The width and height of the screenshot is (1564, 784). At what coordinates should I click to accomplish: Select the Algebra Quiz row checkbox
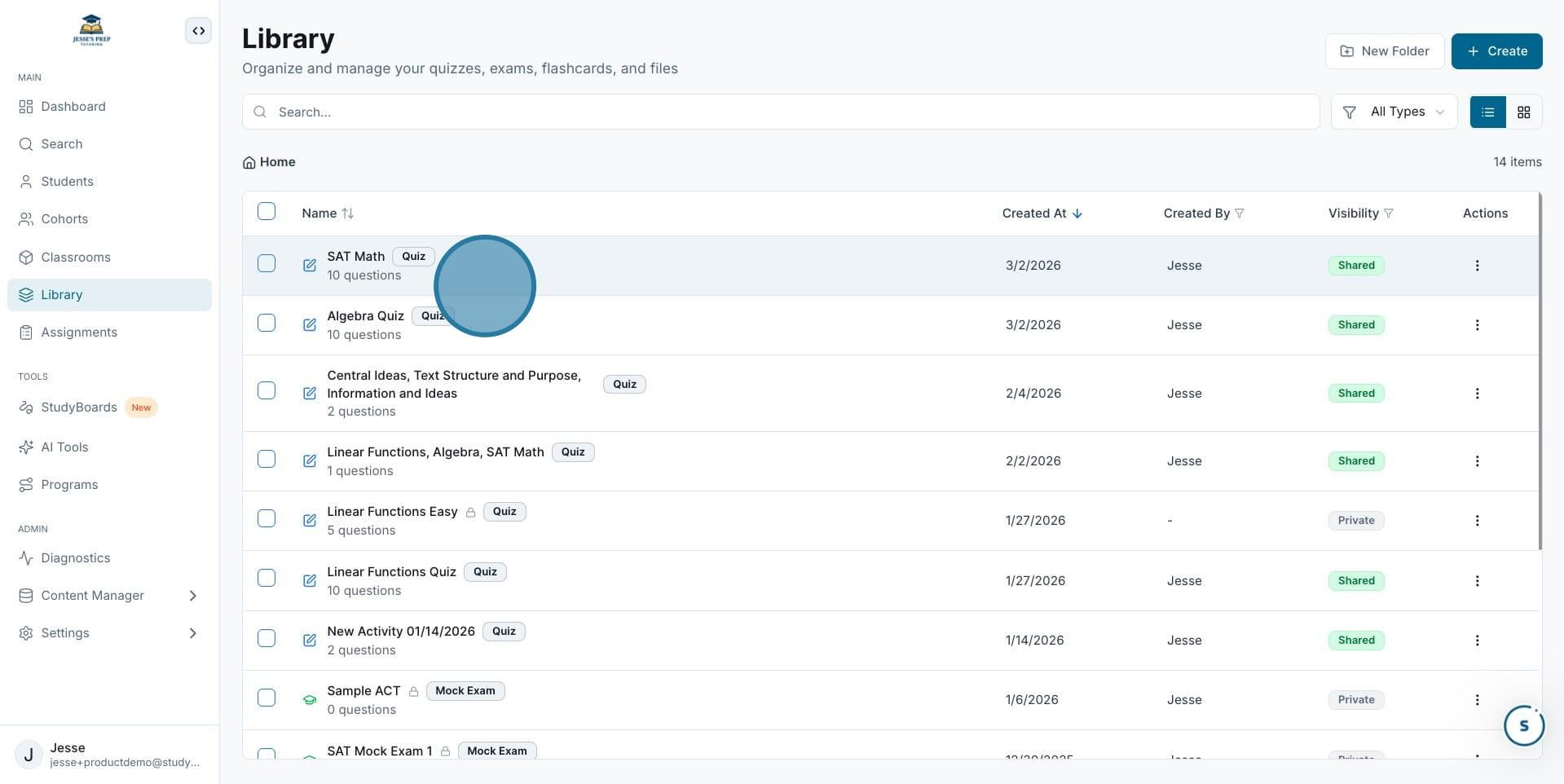(267, 324)
